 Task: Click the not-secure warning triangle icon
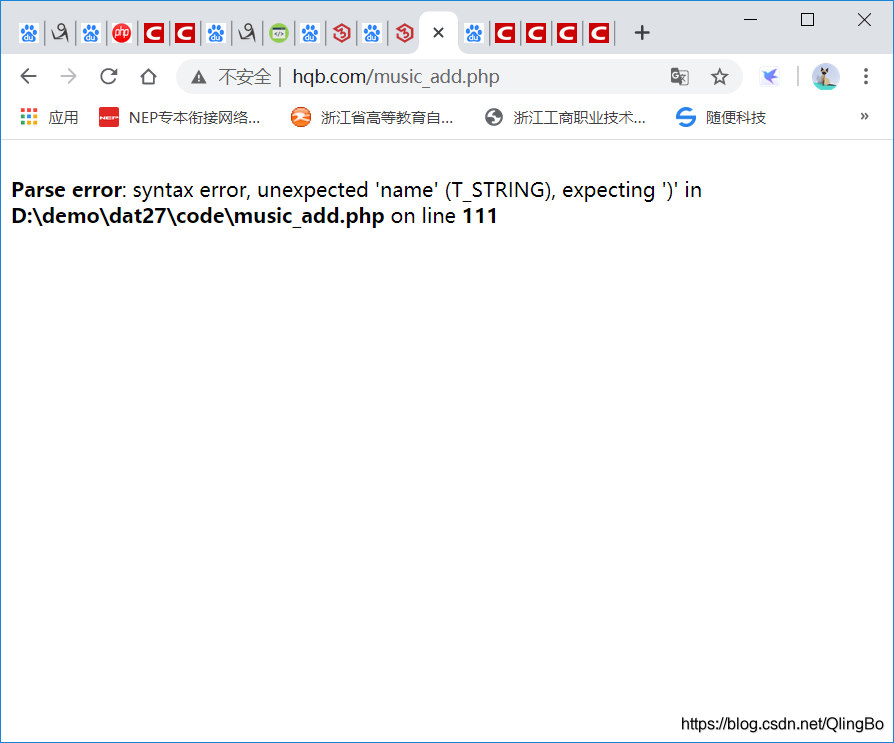pyautogui.click(x=198, y=76)
